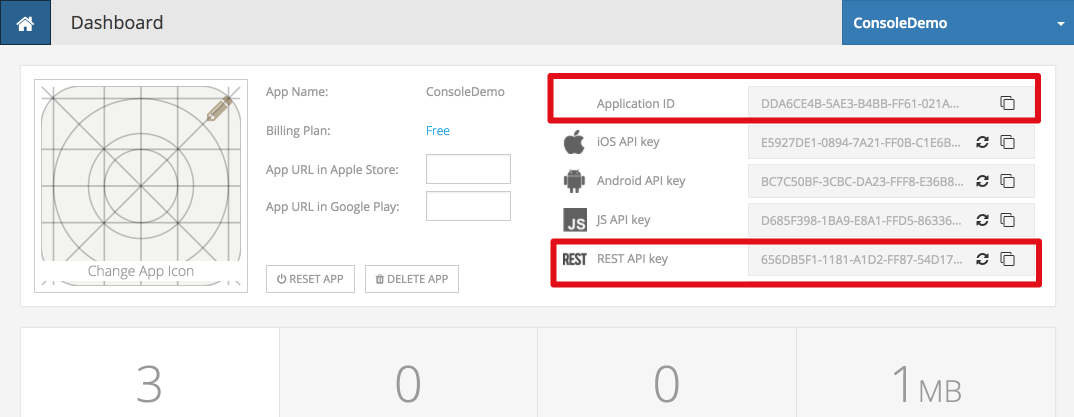1074x417 pixels.
Task: Click the REST logo icon
Action: (x=574, y=260)
